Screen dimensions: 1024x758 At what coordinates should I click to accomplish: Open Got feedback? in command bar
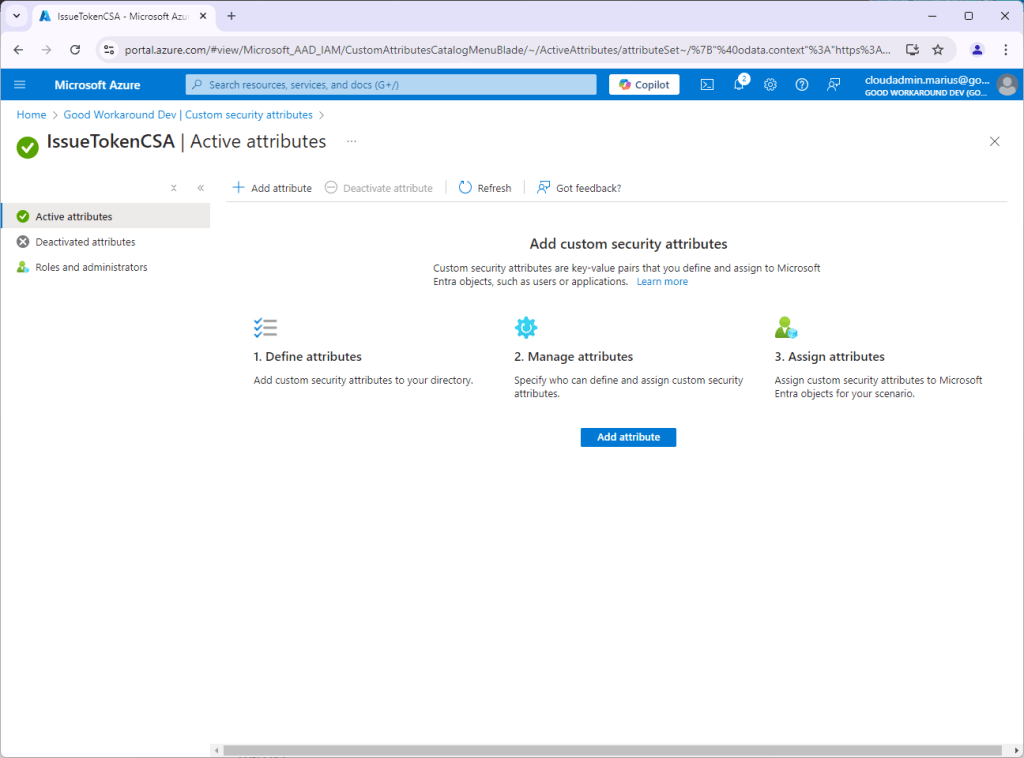pyautogui.click(x=579, y=188)
